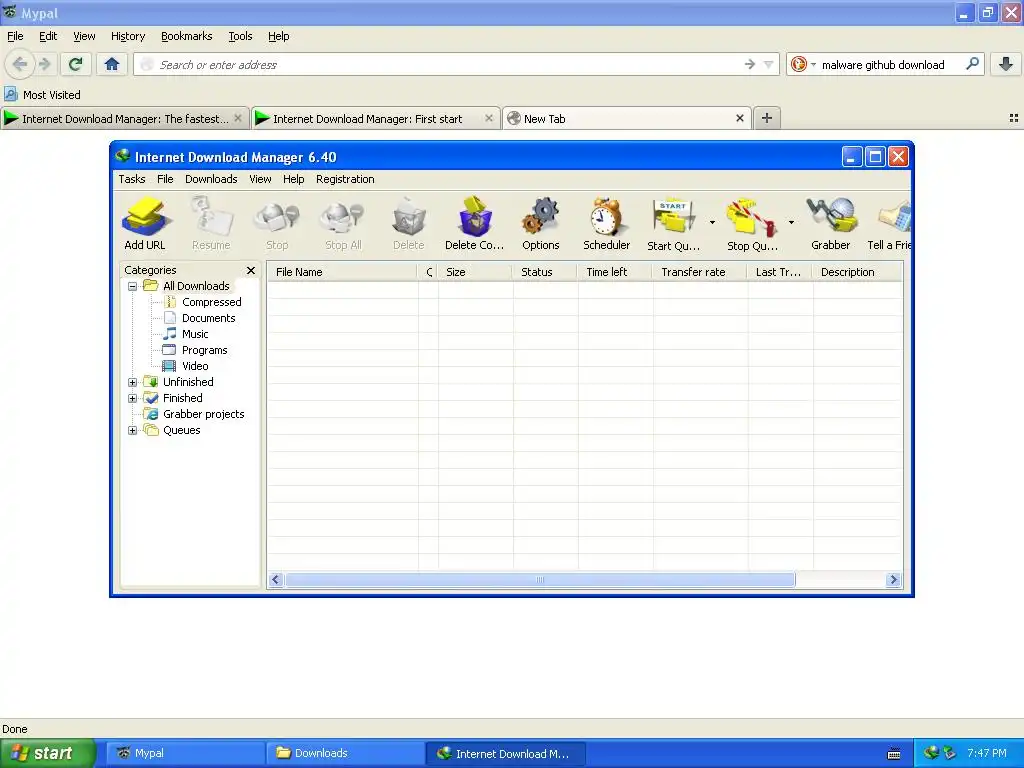Click Most Visited bookmark button
The width and height of the screenshot is (1024, 768).
coord(43,95)
